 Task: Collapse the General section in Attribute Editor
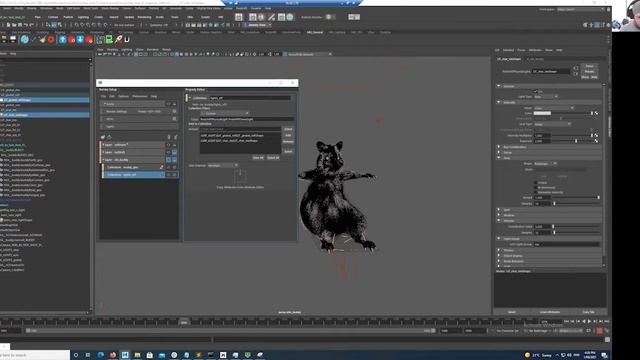tap(499, 86)
